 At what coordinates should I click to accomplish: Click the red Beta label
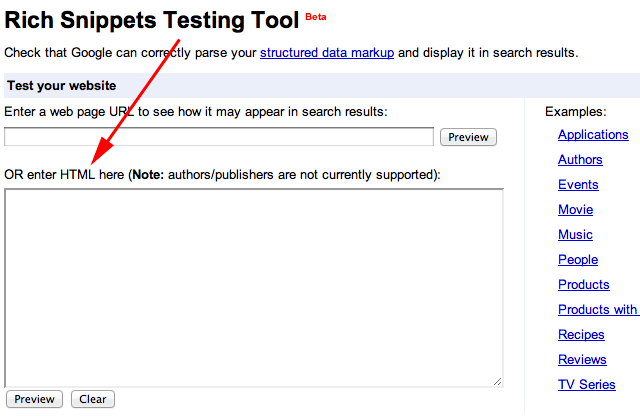point(316,17)
